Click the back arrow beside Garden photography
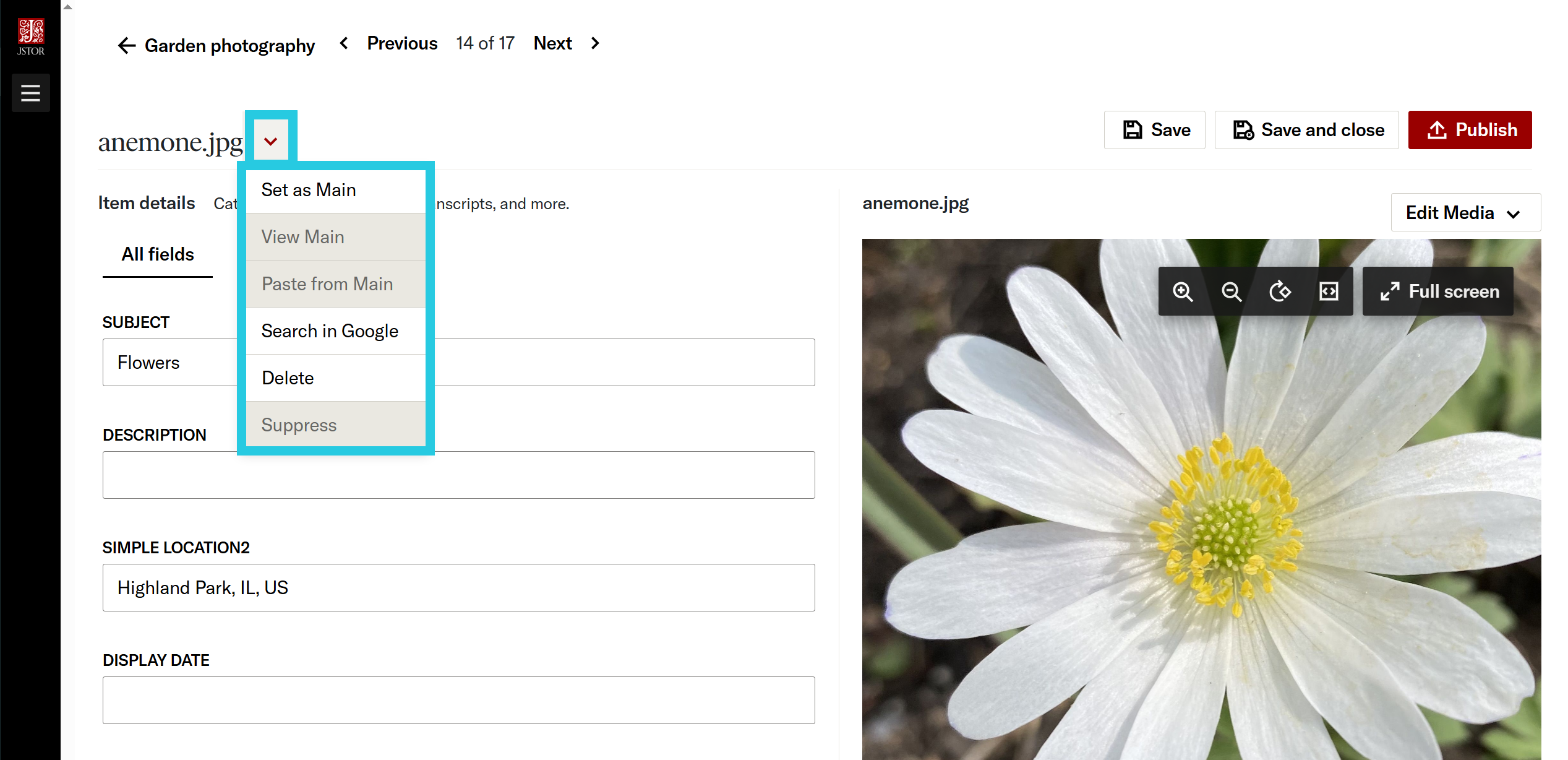Viewport: 1568px width, 760px height. 127,45
